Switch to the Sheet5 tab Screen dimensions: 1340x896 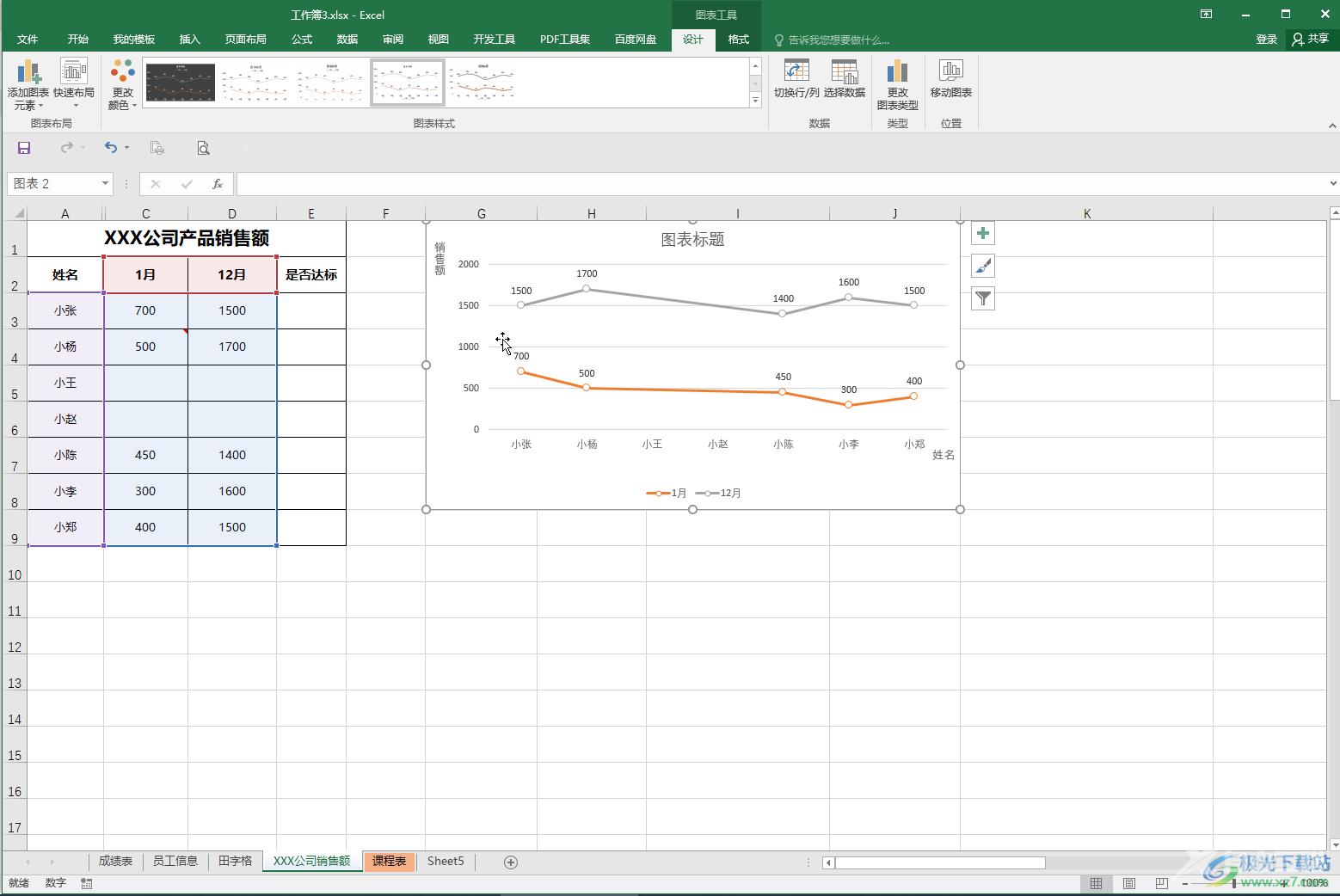tap(446, 861)
